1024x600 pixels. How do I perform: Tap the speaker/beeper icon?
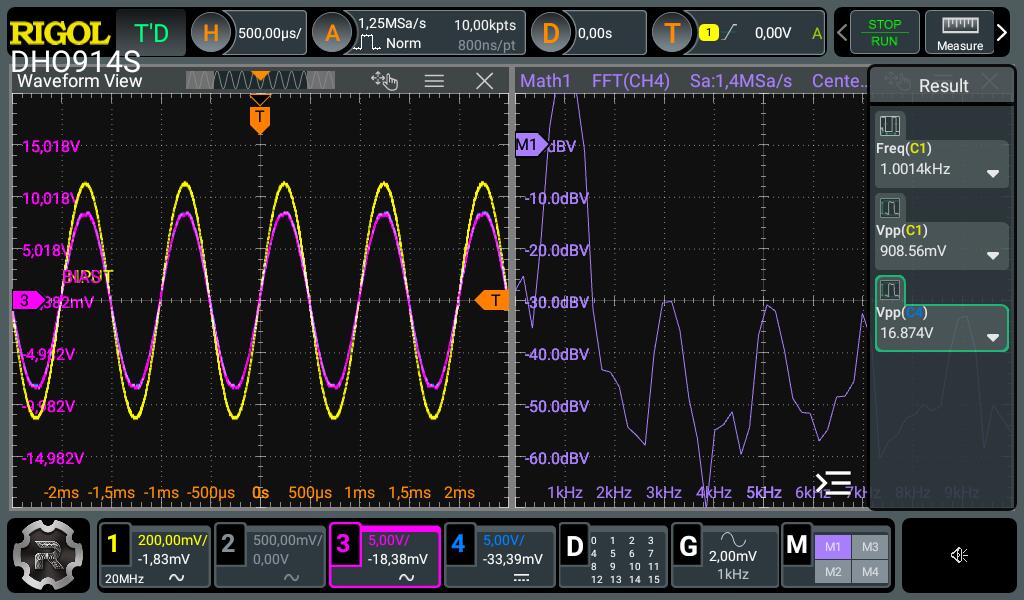coord(959,555)
